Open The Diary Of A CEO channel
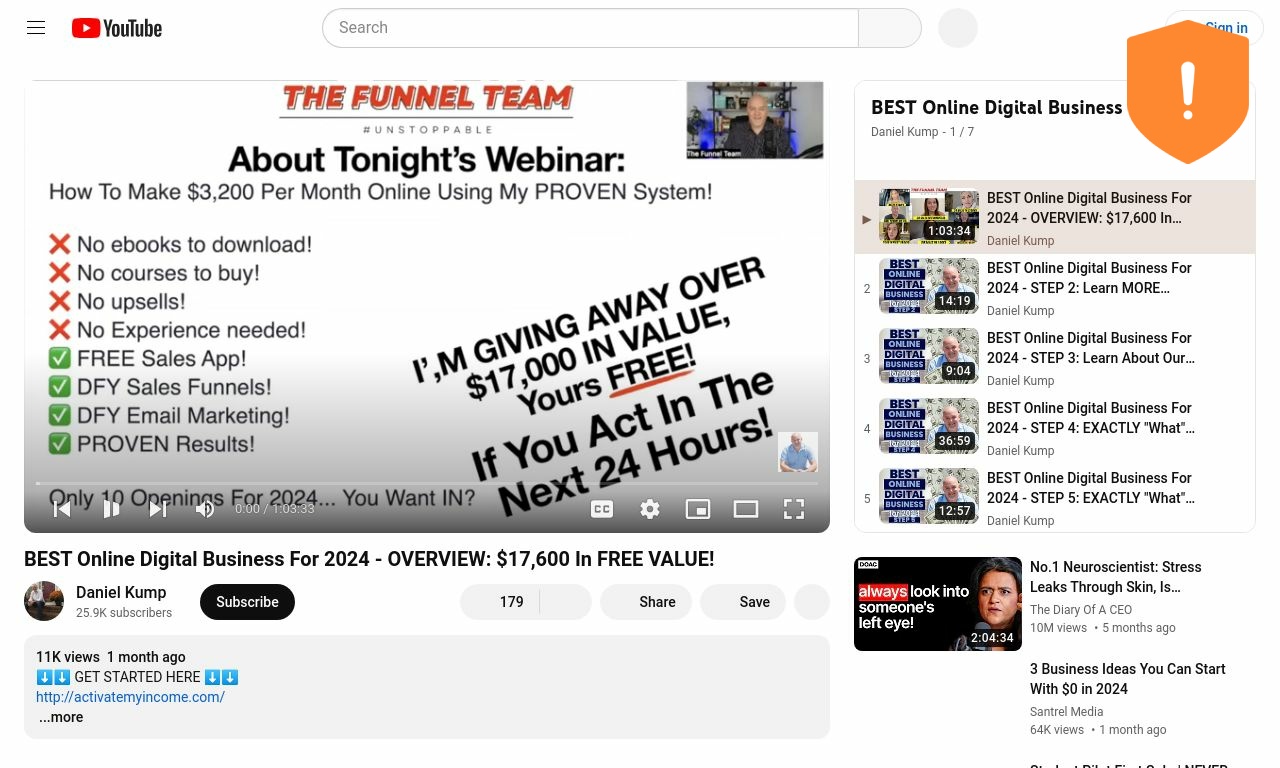This screenshot has height=768, width=1280. (1081, 610)
